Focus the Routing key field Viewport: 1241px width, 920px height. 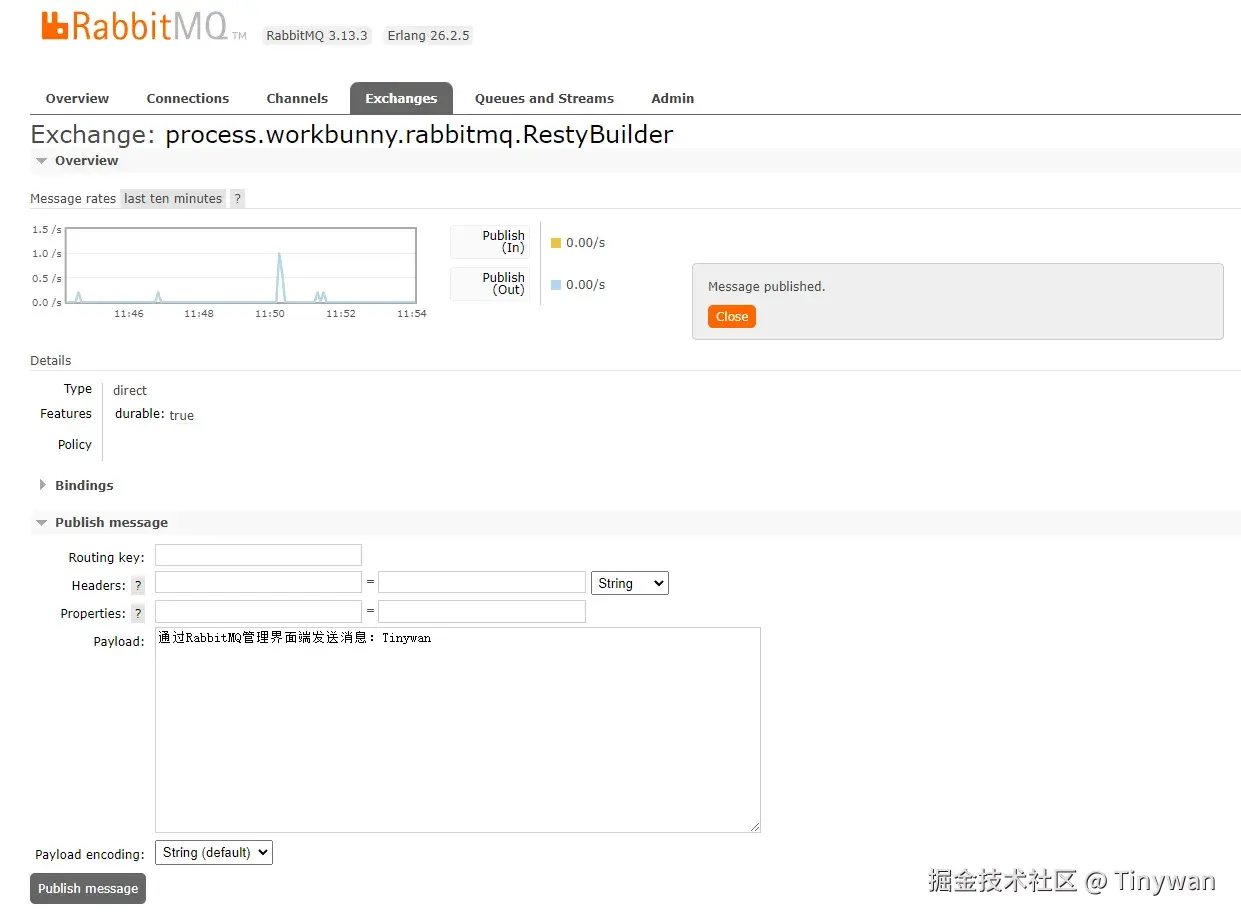pos(258,555)
